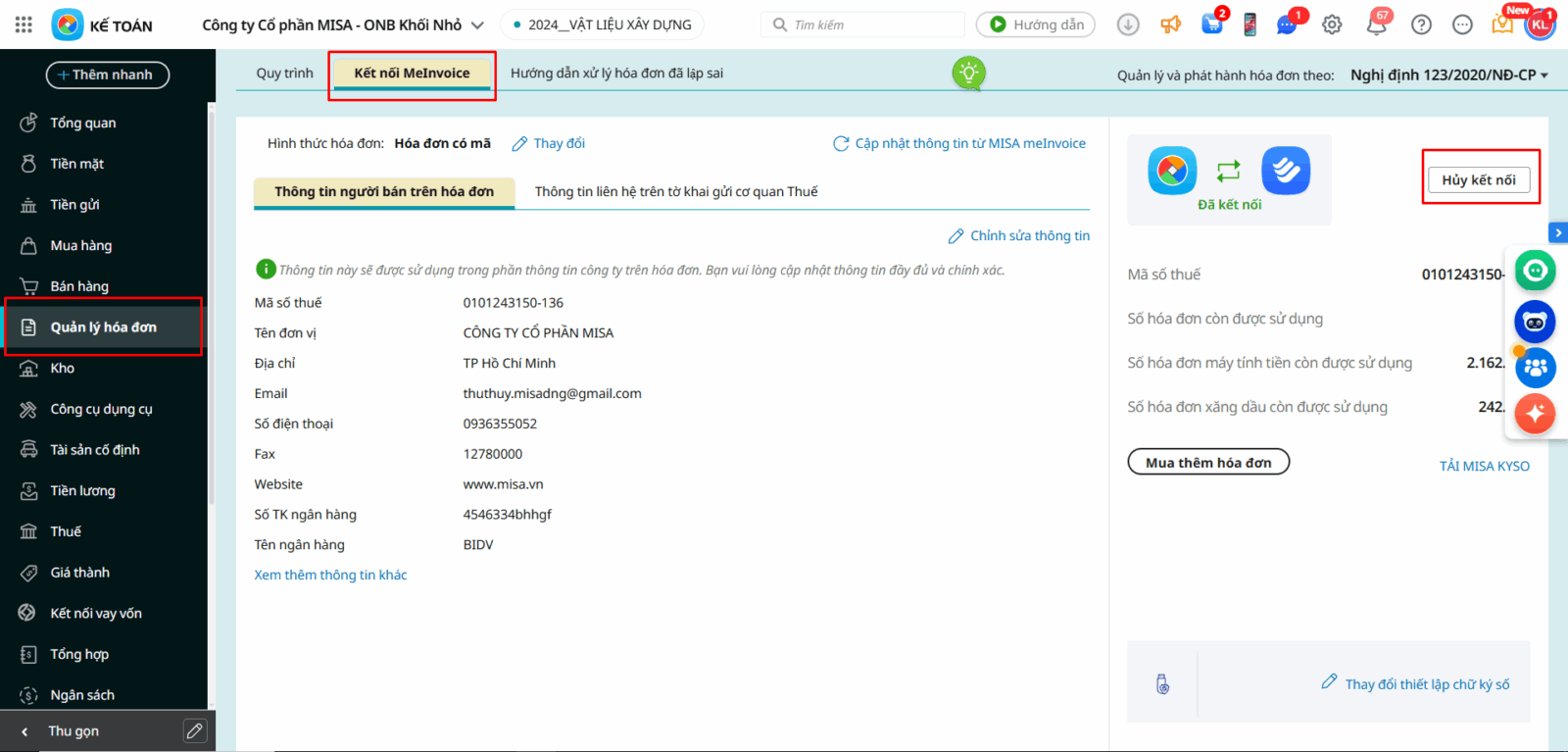Open Hướng dẫn xử lý hóa đơn đã lập sai tab
Viewport: 1568px width, 752px height.
616,73
